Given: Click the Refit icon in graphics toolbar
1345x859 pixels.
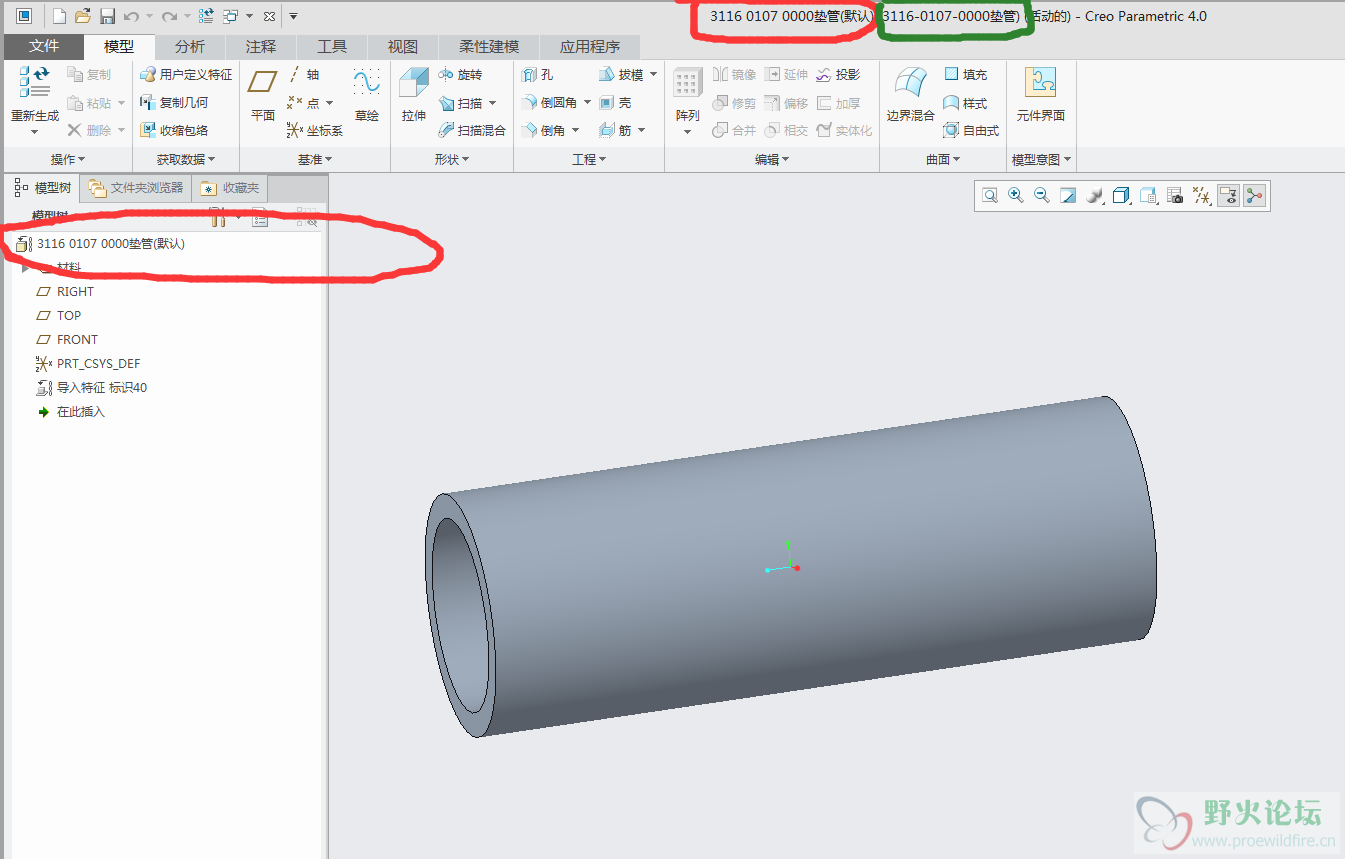Looking at the screenshot, I should tap(990, 196).
